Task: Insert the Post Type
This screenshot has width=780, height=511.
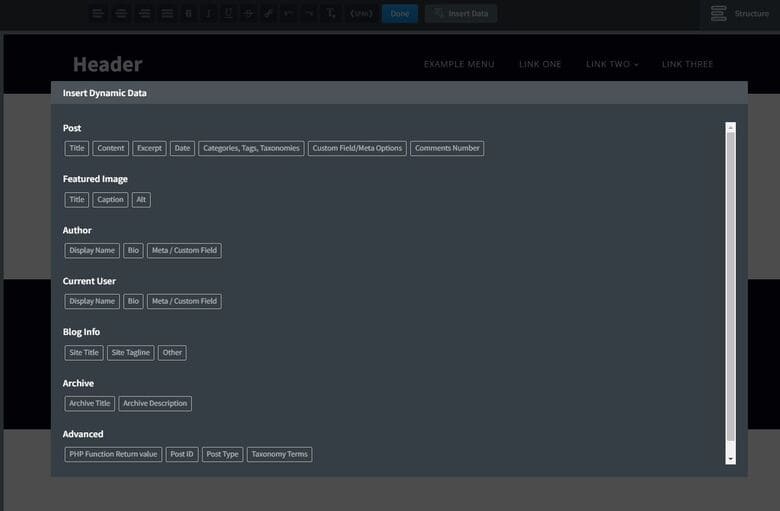Action: coord(222,454)
